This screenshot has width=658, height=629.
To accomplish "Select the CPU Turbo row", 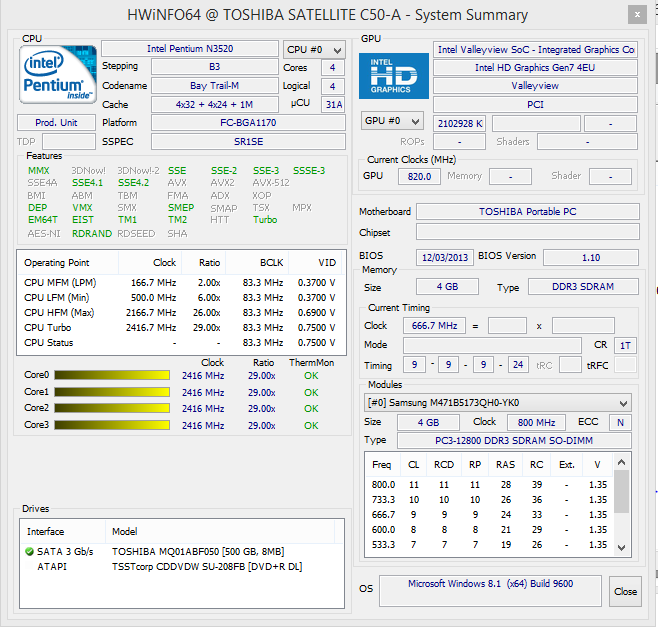I will (x=181, y=328).
